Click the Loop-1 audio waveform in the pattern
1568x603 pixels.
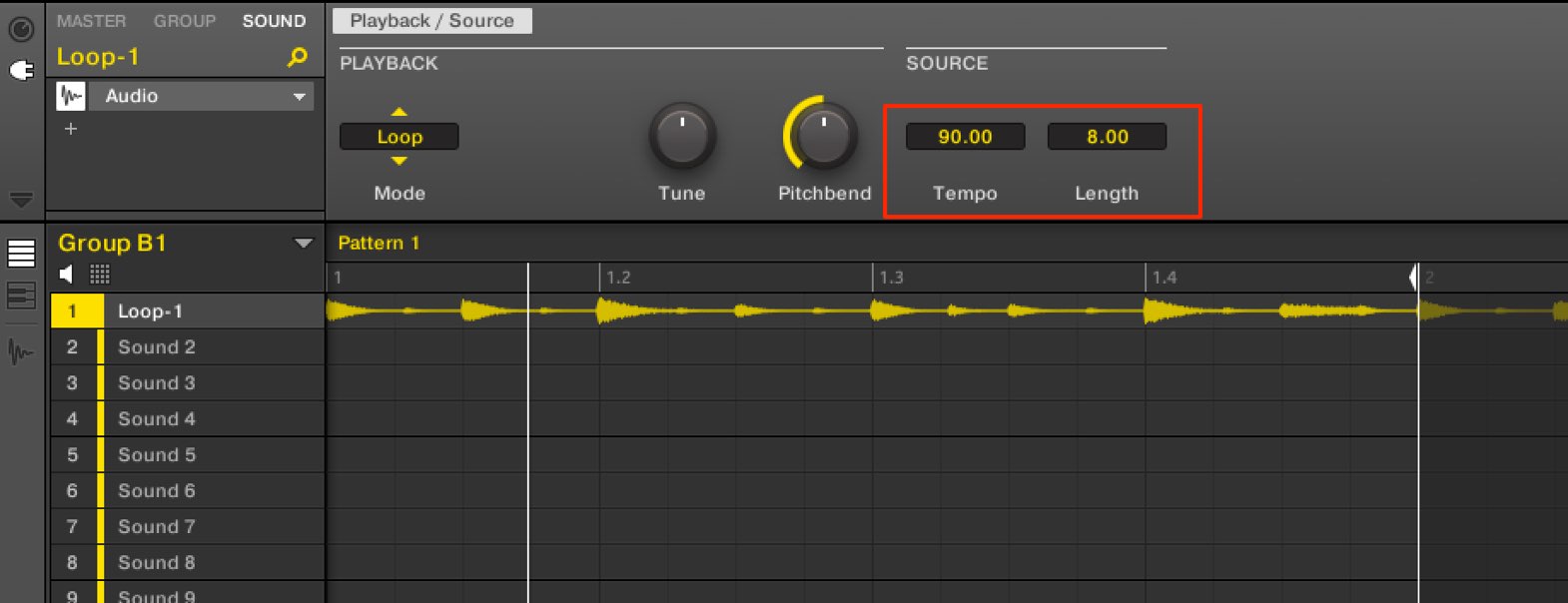872,311
